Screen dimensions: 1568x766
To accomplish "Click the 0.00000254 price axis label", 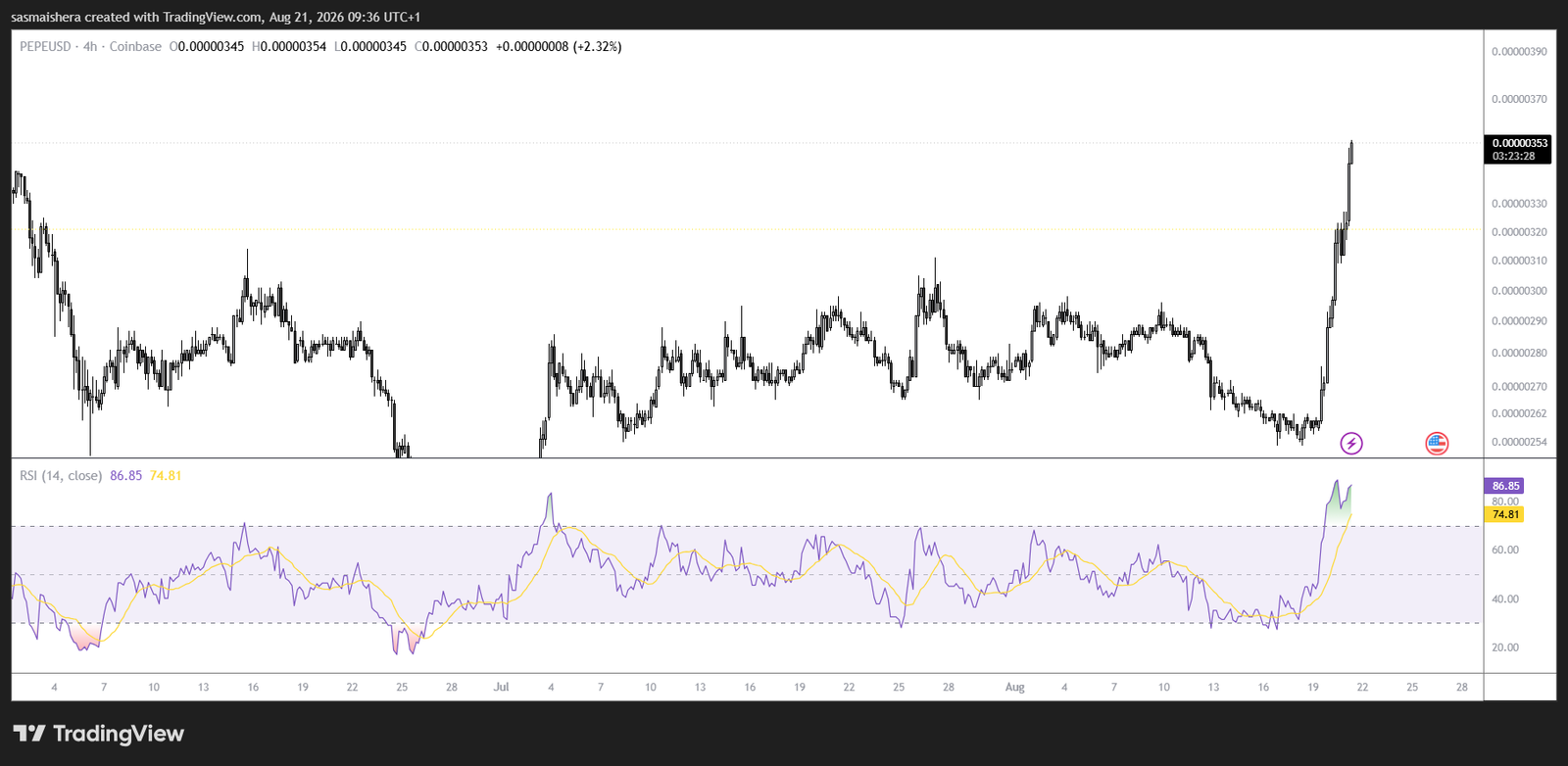I will point(1519,442).
